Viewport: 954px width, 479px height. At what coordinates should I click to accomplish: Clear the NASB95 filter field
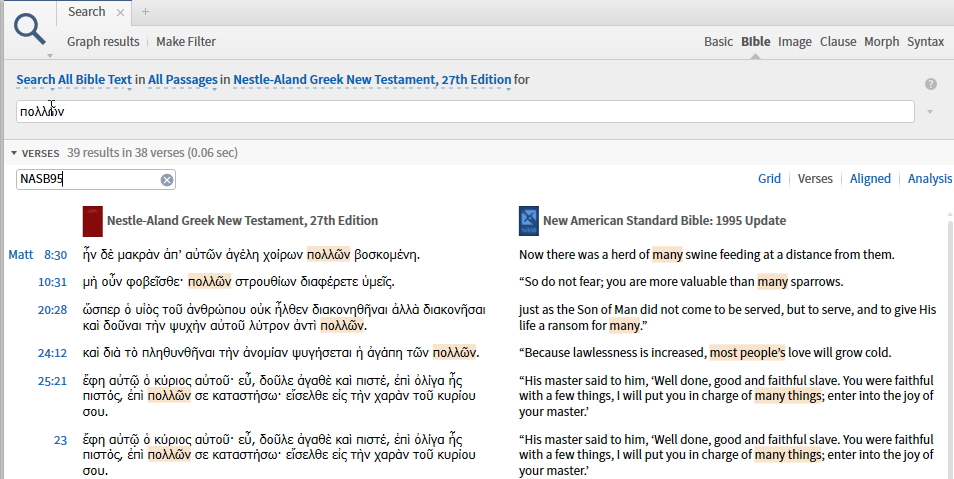(x=167, y=180)
